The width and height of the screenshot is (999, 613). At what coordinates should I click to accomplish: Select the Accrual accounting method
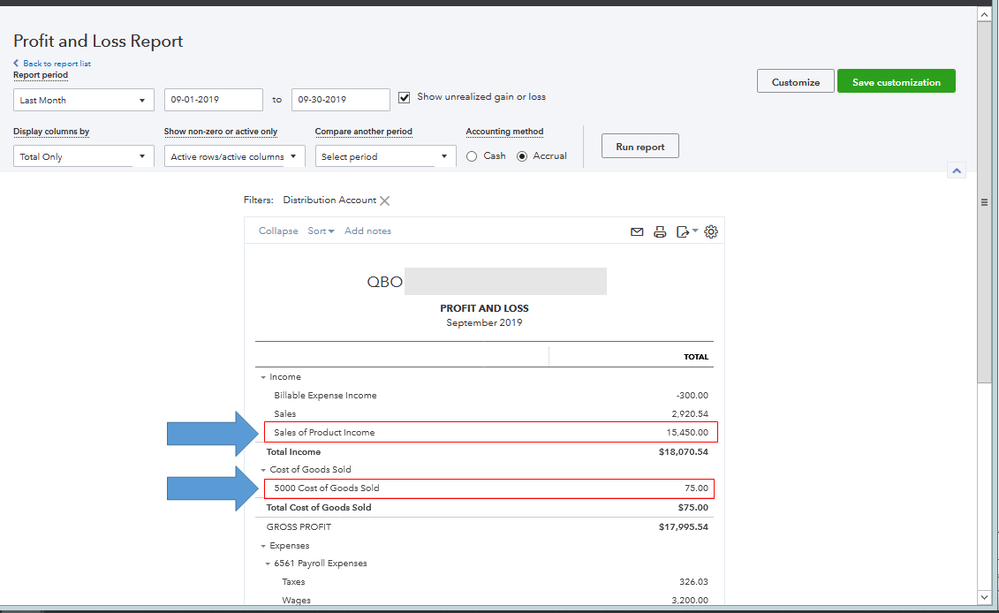522,156
